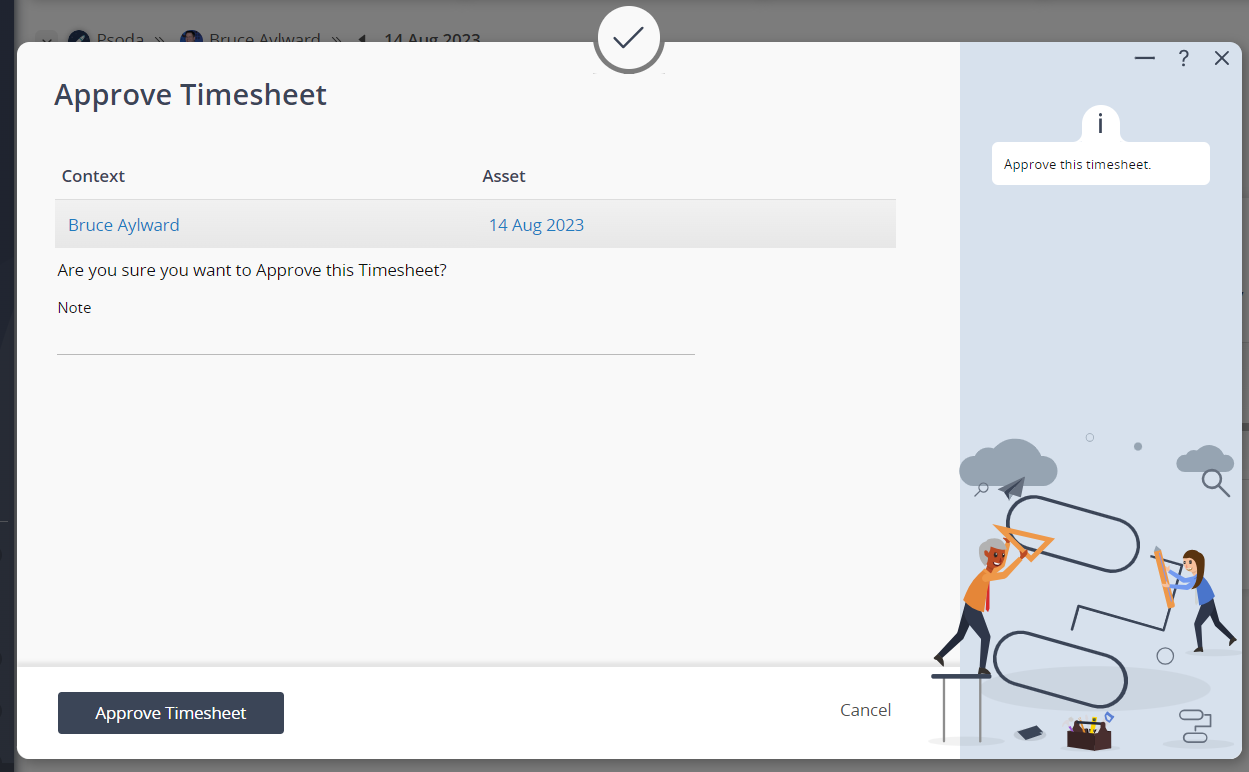Click the Psoda logo in the breadcrumb
The image size is (1249, 772).
[79, 40]
